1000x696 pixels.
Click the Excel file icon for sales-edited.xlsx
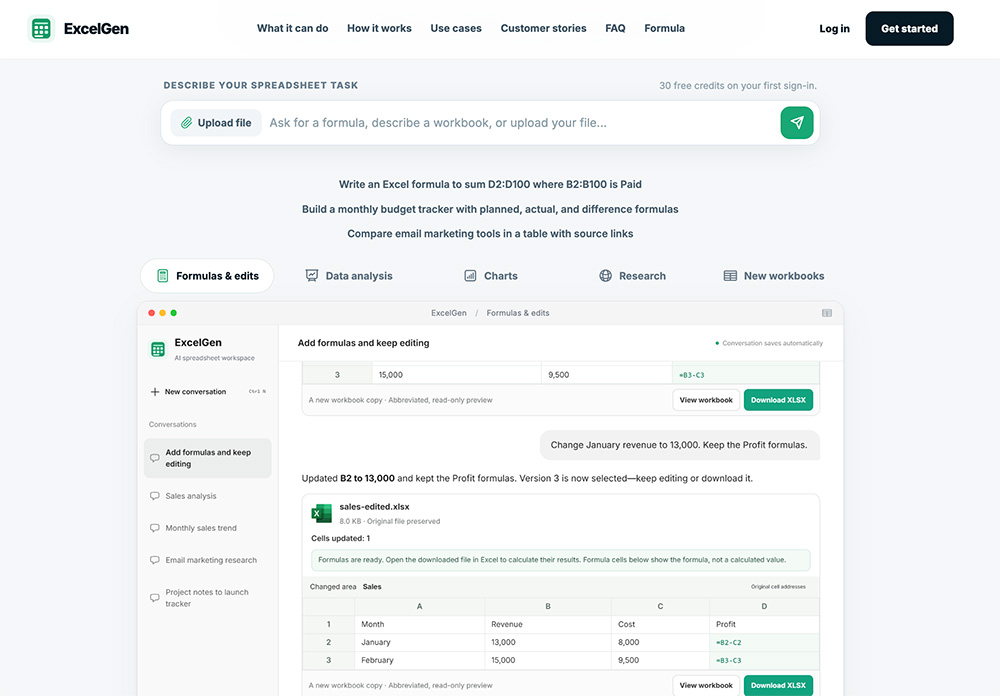[321, 513]
